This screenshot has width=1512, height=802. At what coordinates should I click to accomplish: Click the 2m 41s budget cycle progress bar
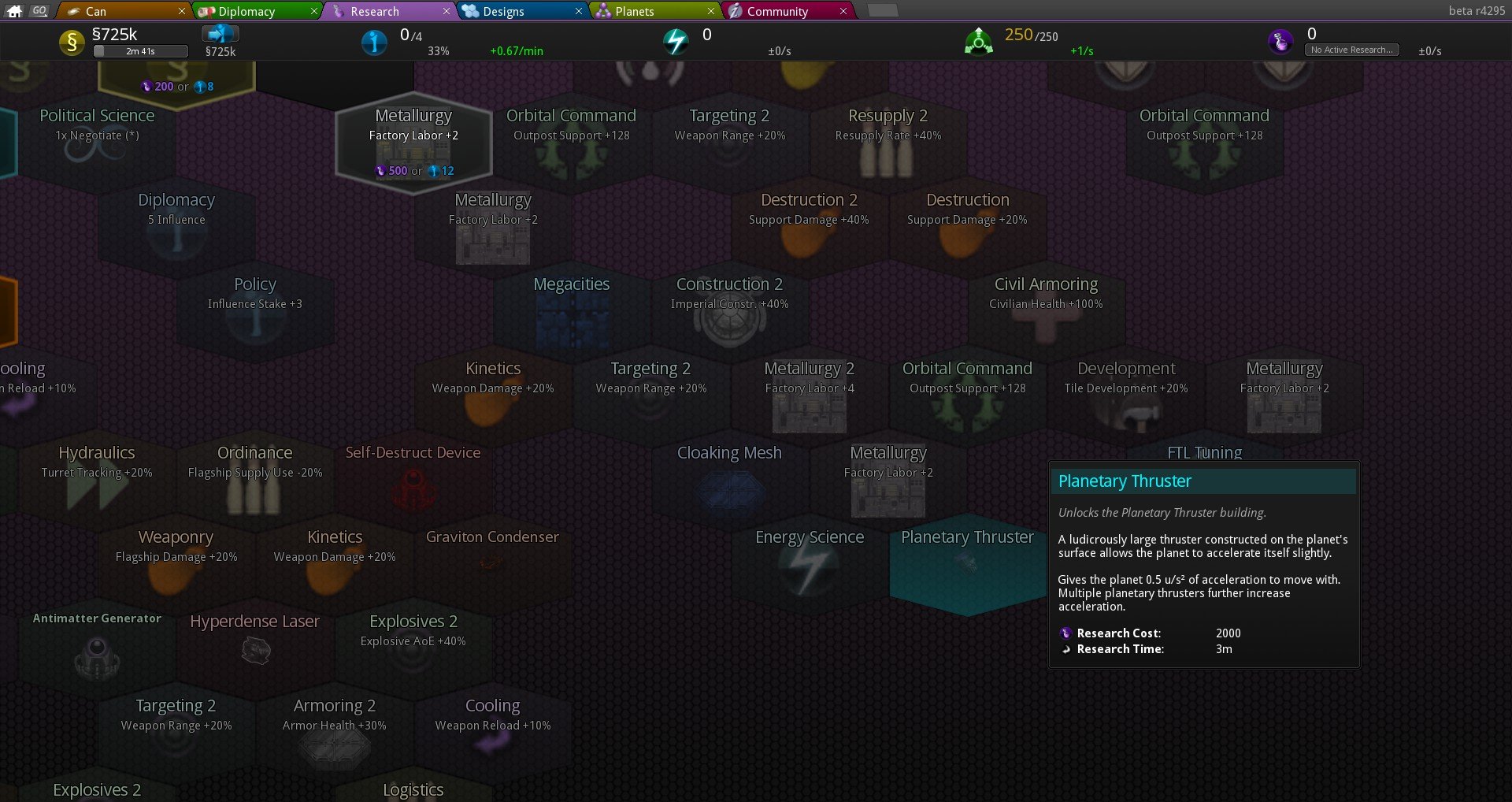click(141, 51)
